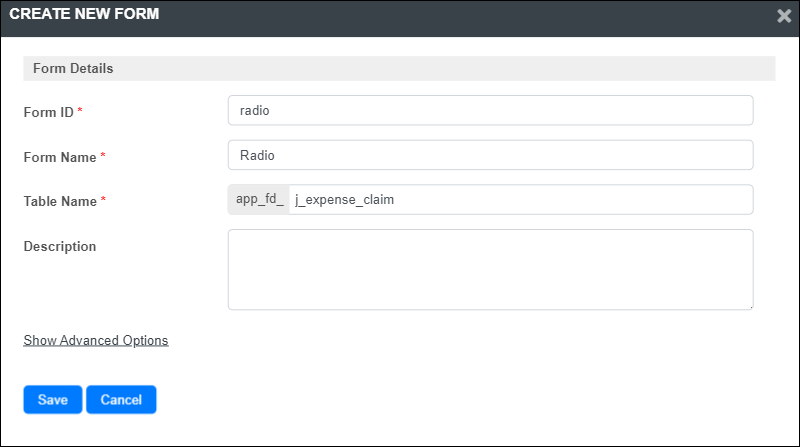Click the Form ID label
The image size is (800, 447).
point(48,112)
